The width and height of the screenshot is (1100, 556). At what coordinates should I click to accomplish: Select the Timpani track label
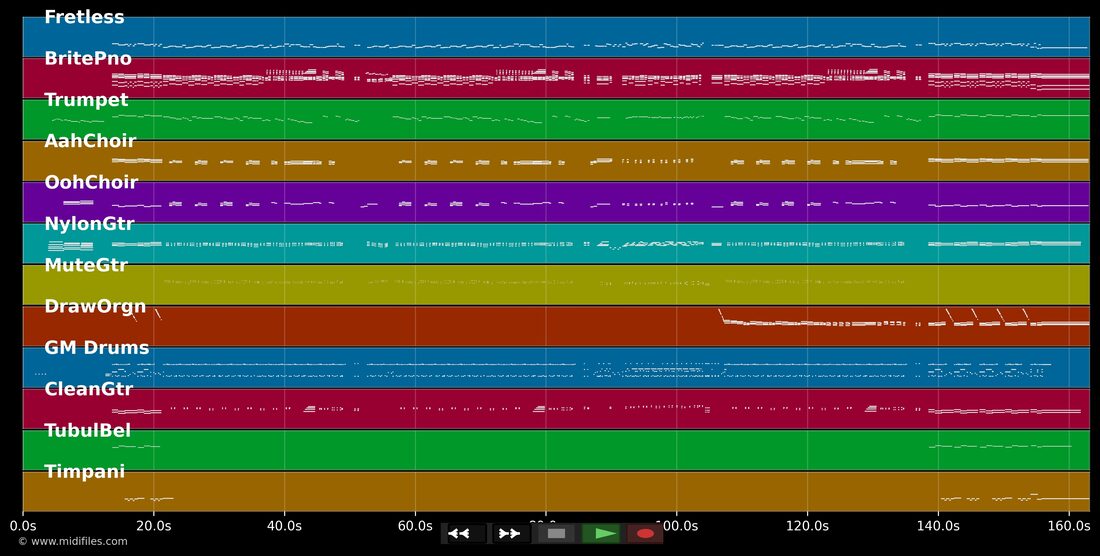click(84, 472)
